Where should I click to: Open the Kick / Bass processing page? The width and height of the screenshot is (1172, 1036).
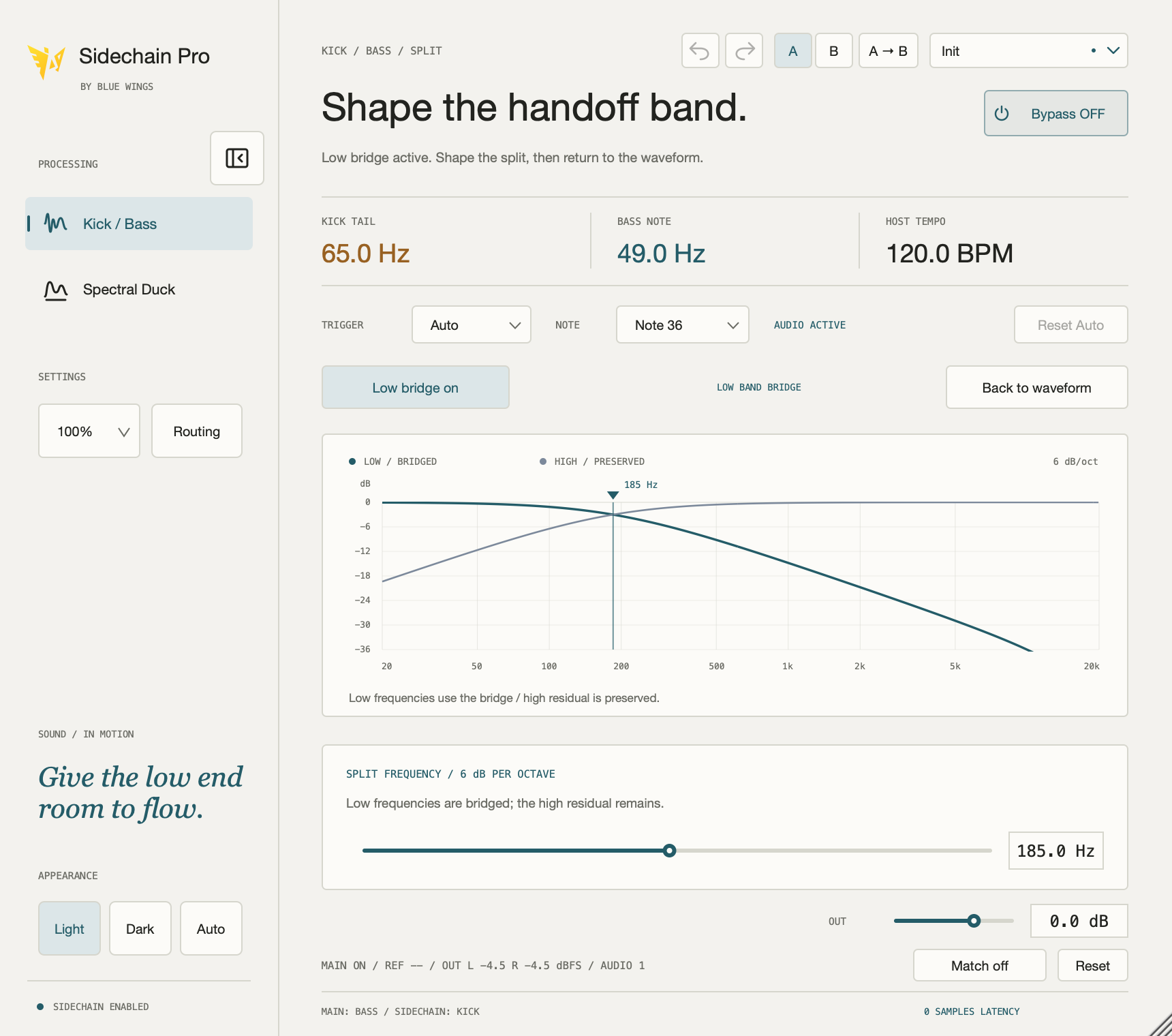tap(139, 224)
